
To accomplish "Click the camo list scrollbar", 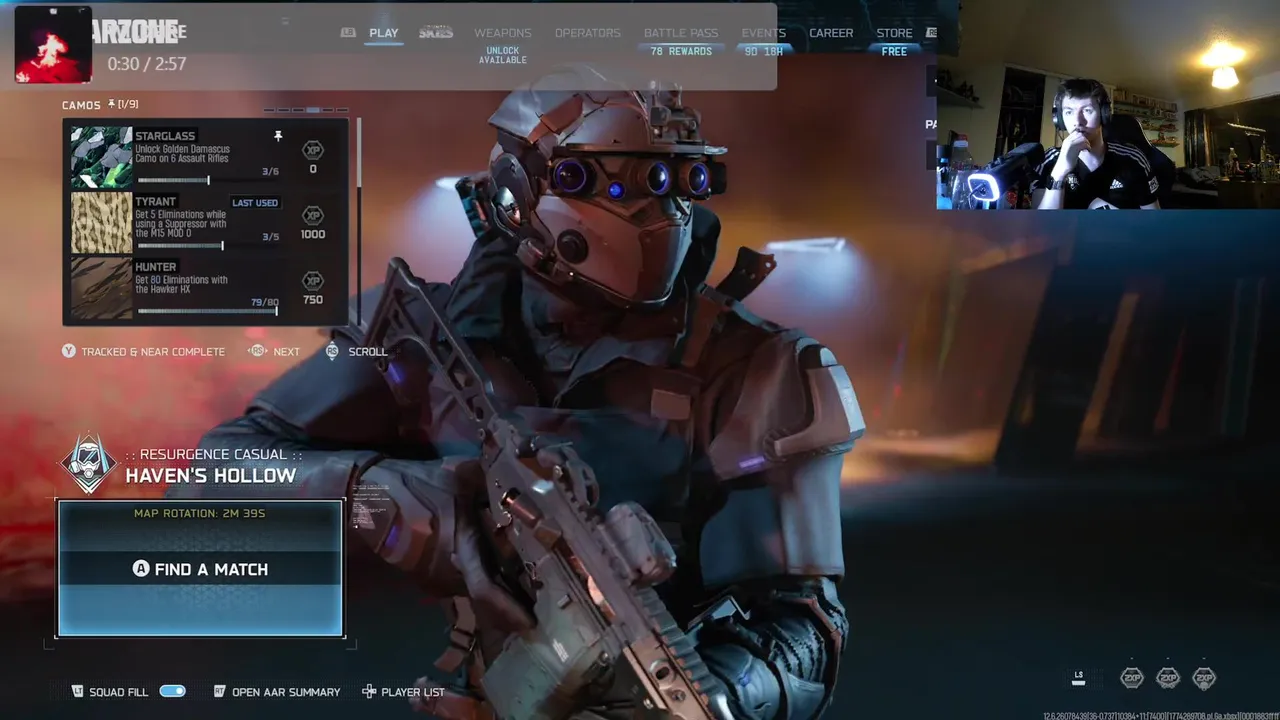I will [x=358, y=221].
